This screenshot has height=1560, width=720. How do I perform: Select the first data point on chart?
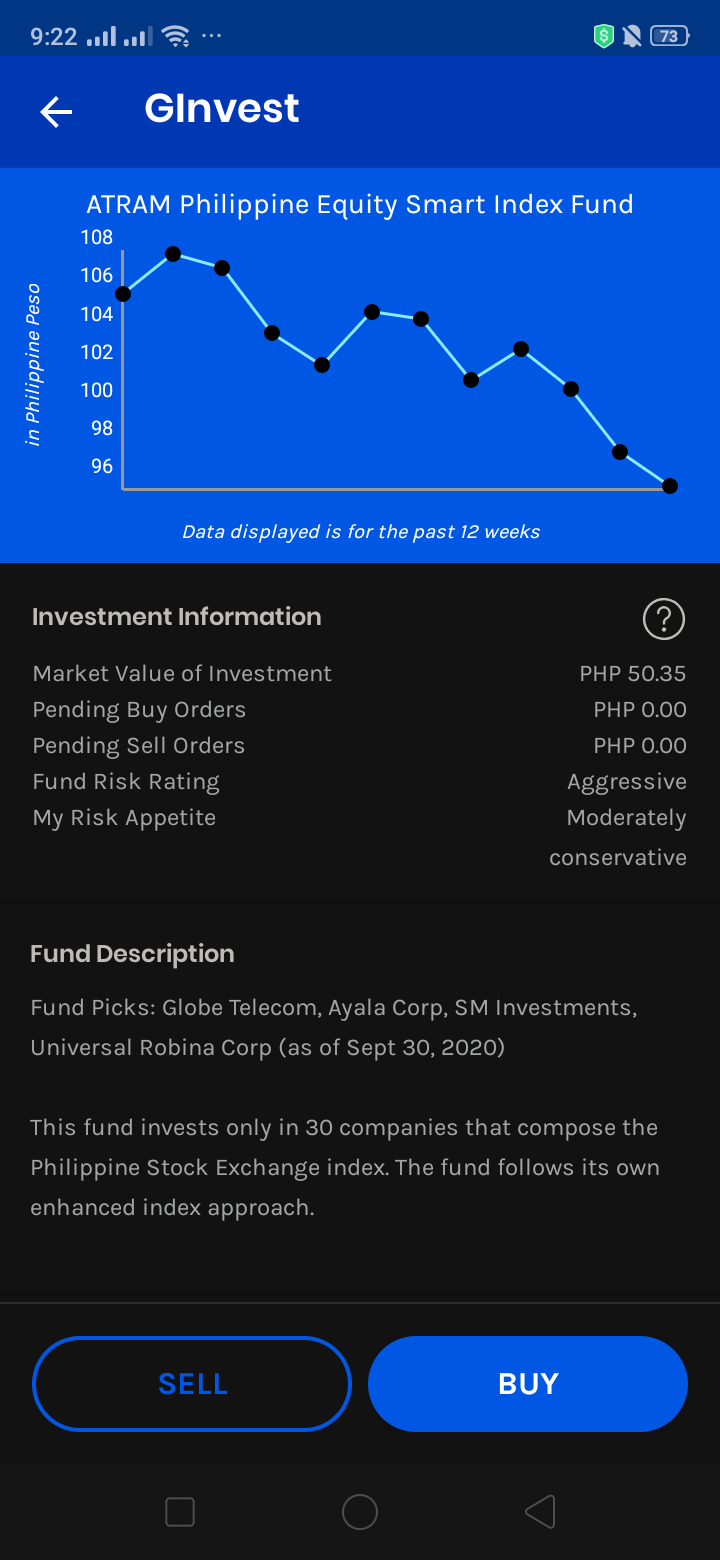123,294
